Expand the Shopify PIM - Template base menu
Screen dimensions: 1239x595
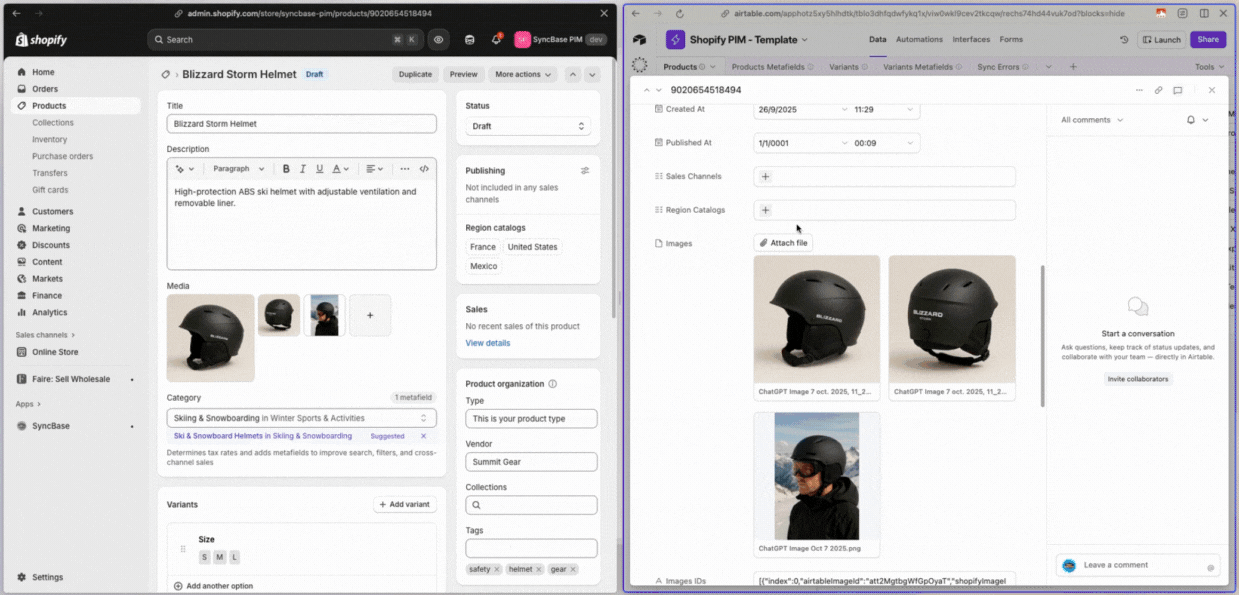tap(748, 40)
